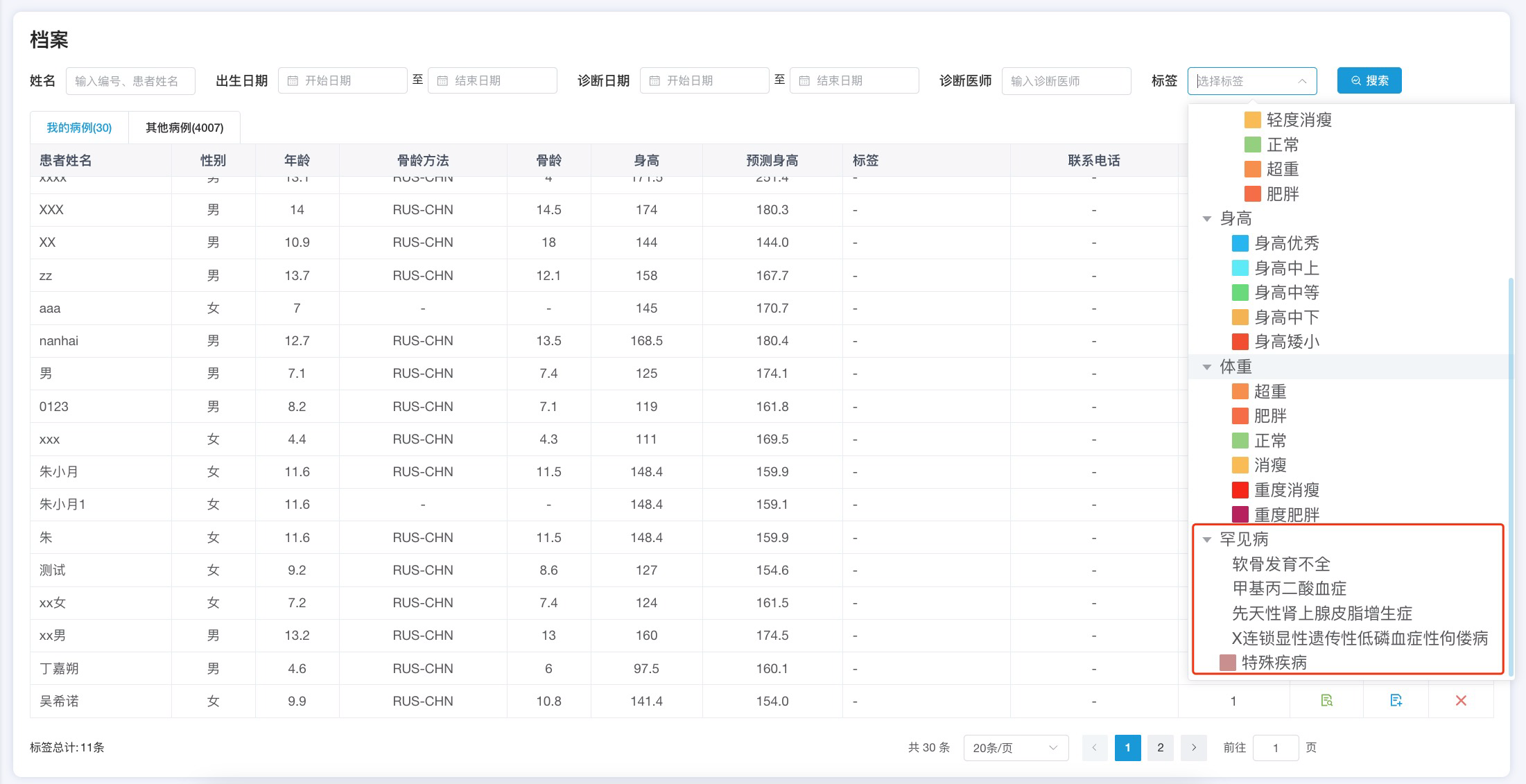Screen dimensions: 1526x784
Task: Close the 选择标签 dropdown via its arrow
Action: click(x=1302, y=81)
